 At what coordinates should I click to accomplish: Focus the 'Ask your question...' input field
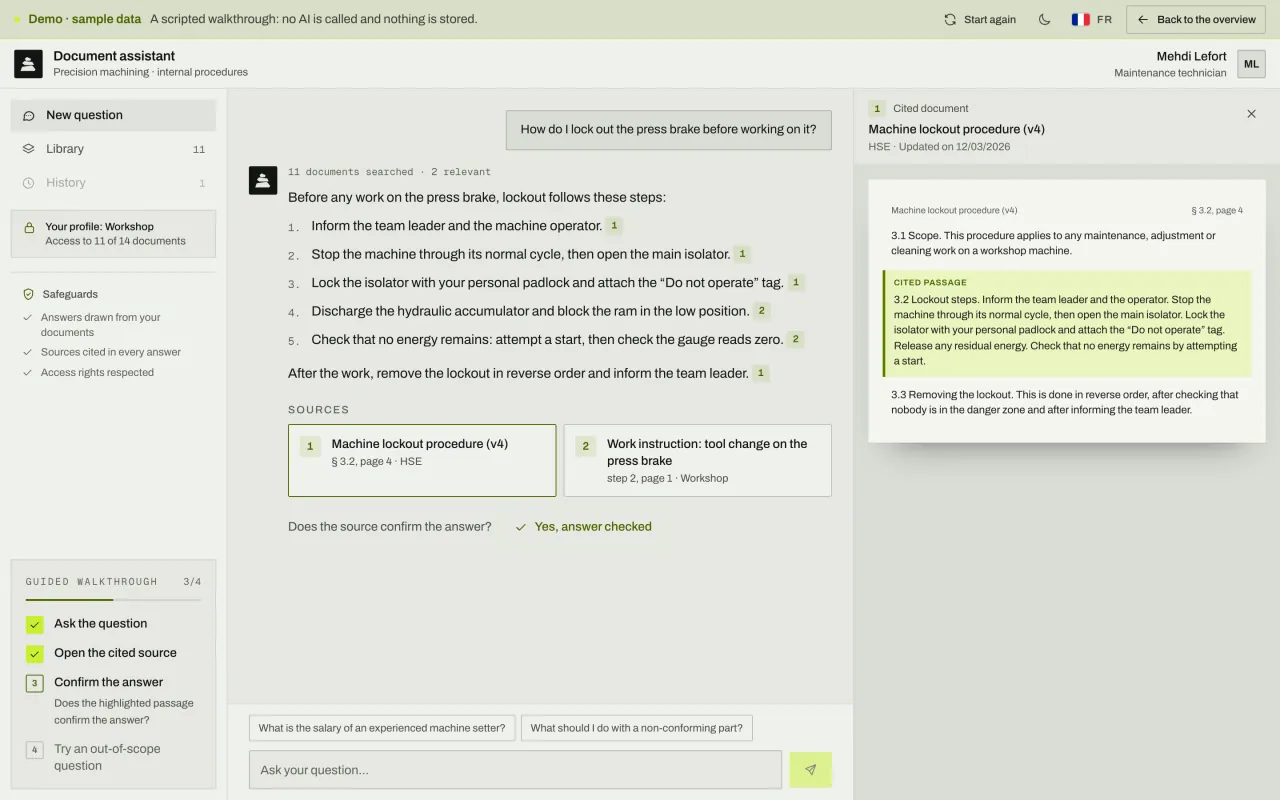(x=515, y=770)
